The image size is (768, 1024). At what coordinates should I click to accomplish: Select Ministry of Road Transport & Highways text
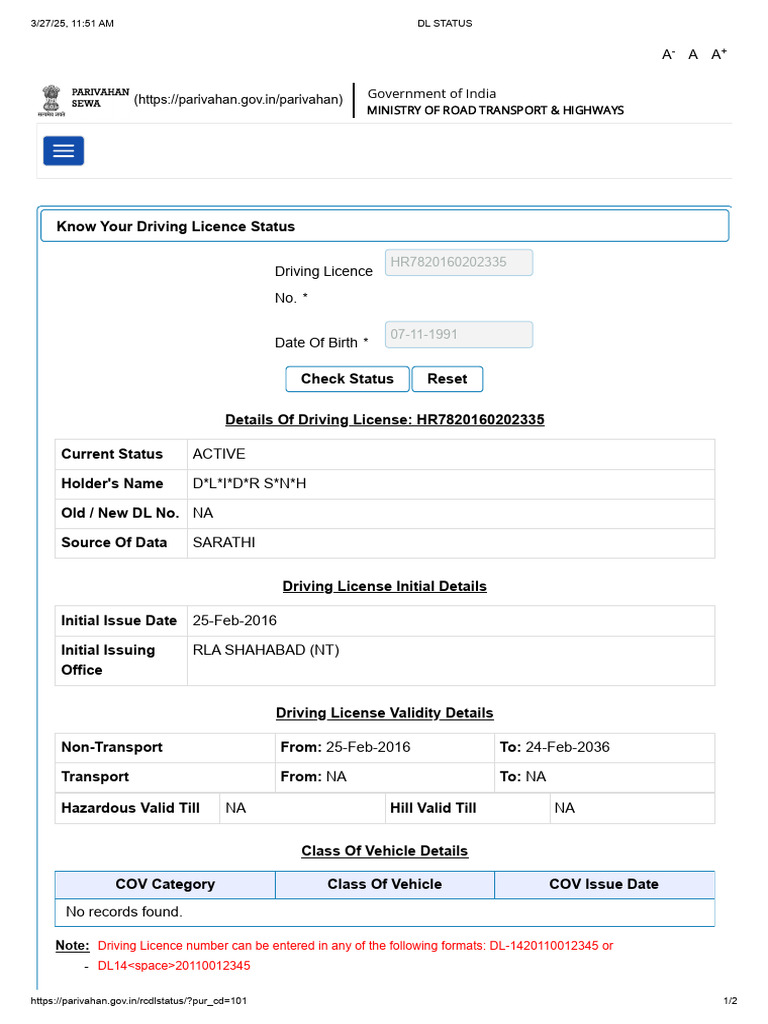coord(495,110)
